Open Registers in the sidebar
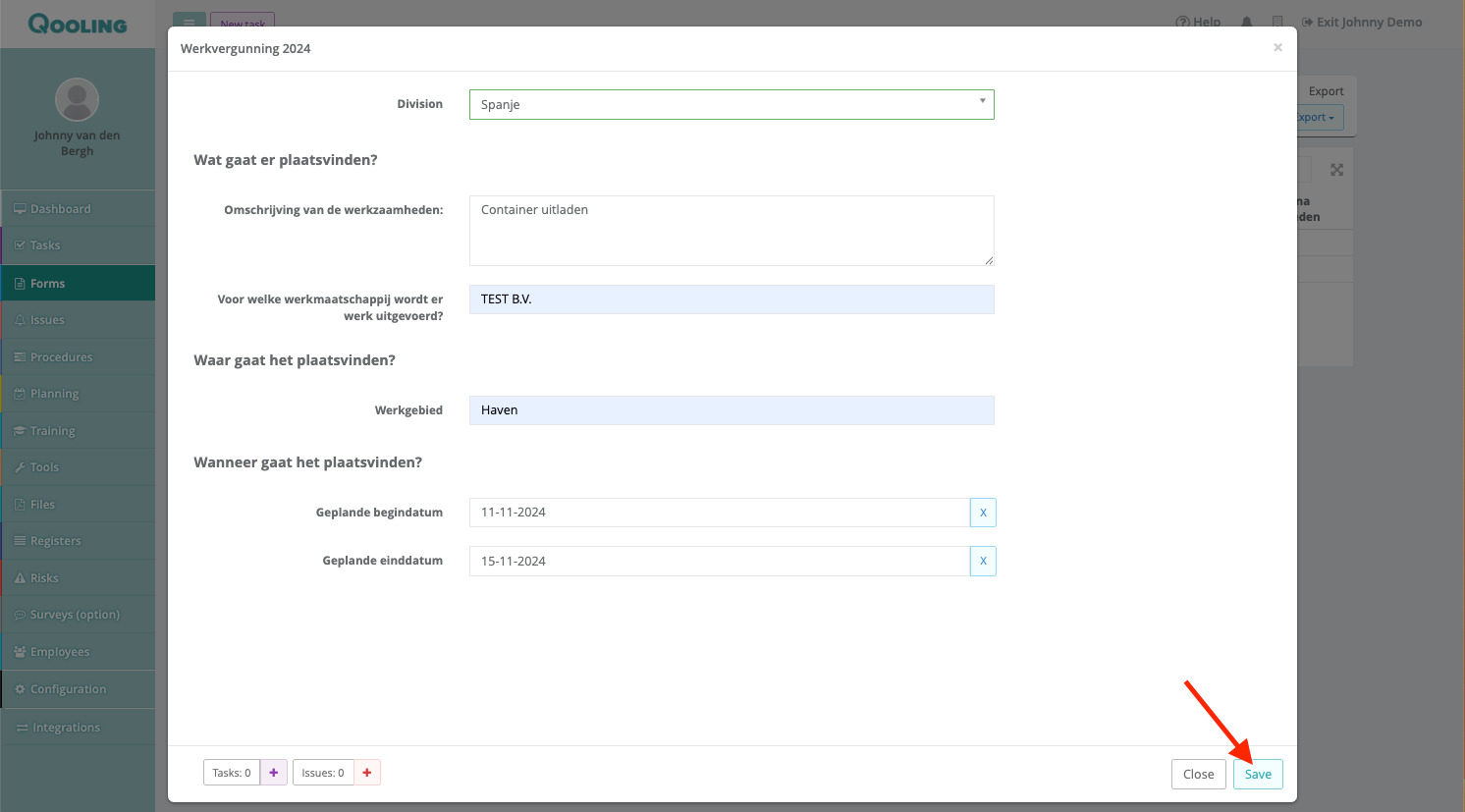The height and width of the screenshot is (812, 1465). coord(78,541)
